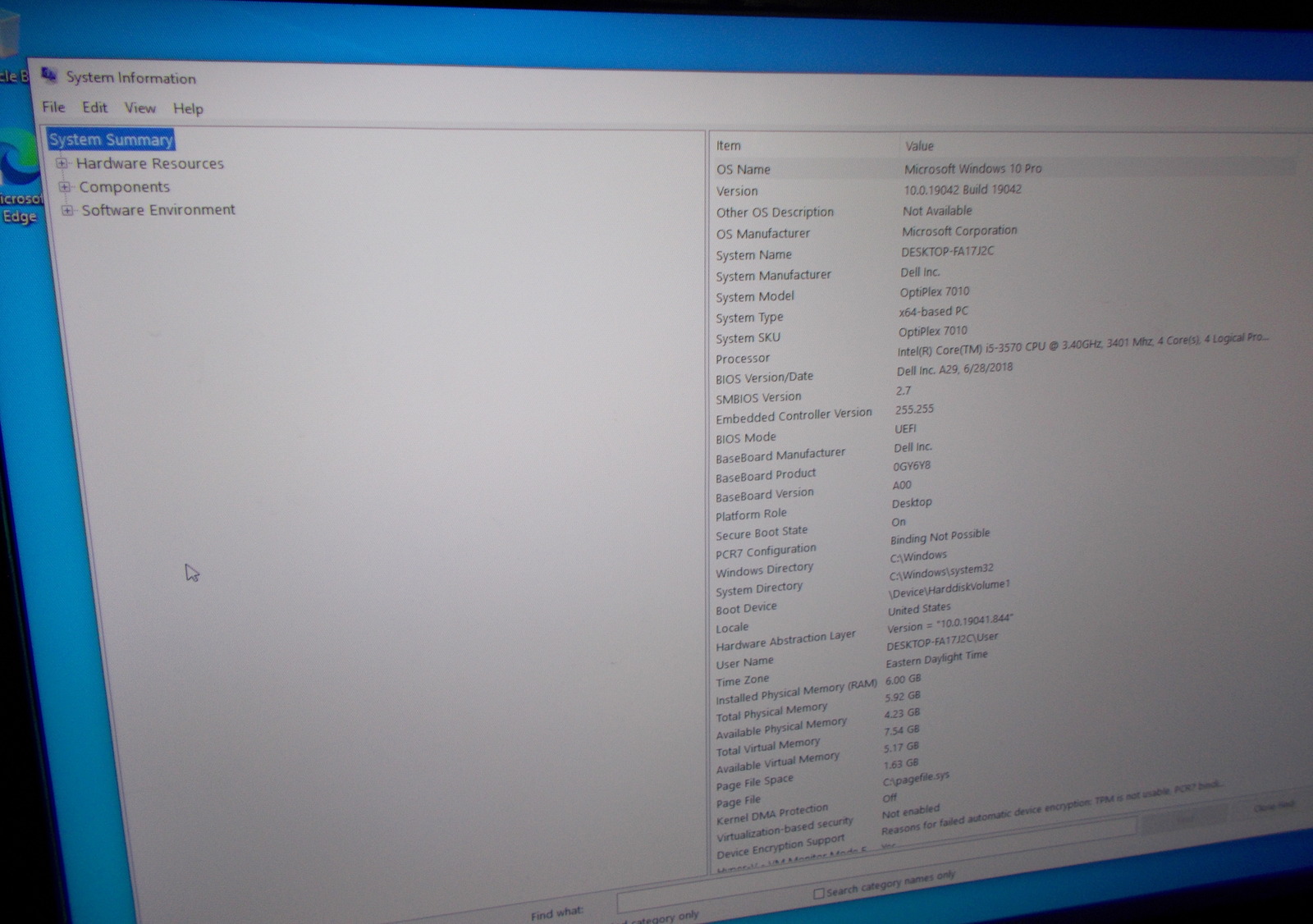1313x924 pixels.
Task: Select System Summary in the tree
Action: point(111,140)
